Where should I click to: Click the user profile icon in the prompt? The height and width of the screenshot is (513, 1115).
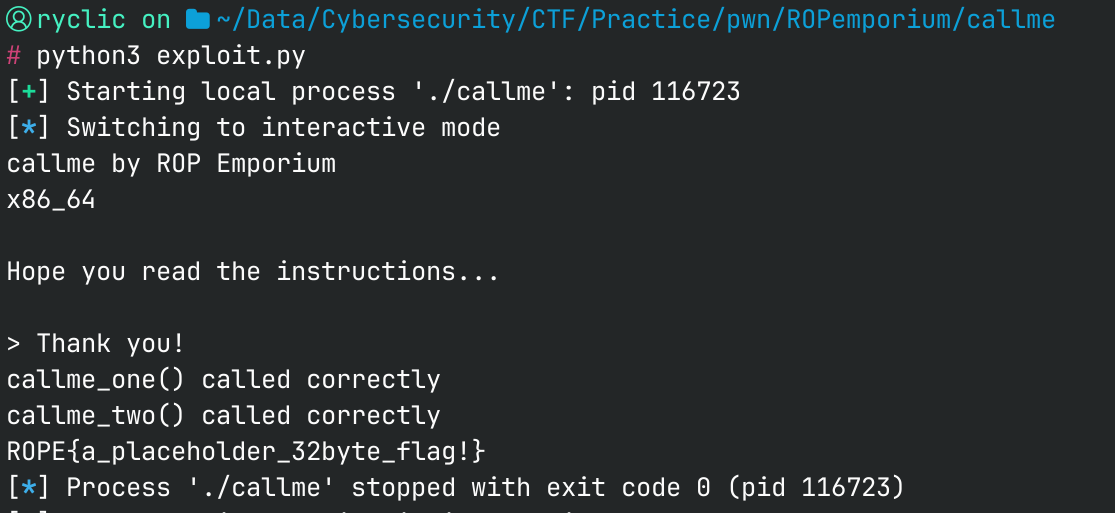(18, 19)
